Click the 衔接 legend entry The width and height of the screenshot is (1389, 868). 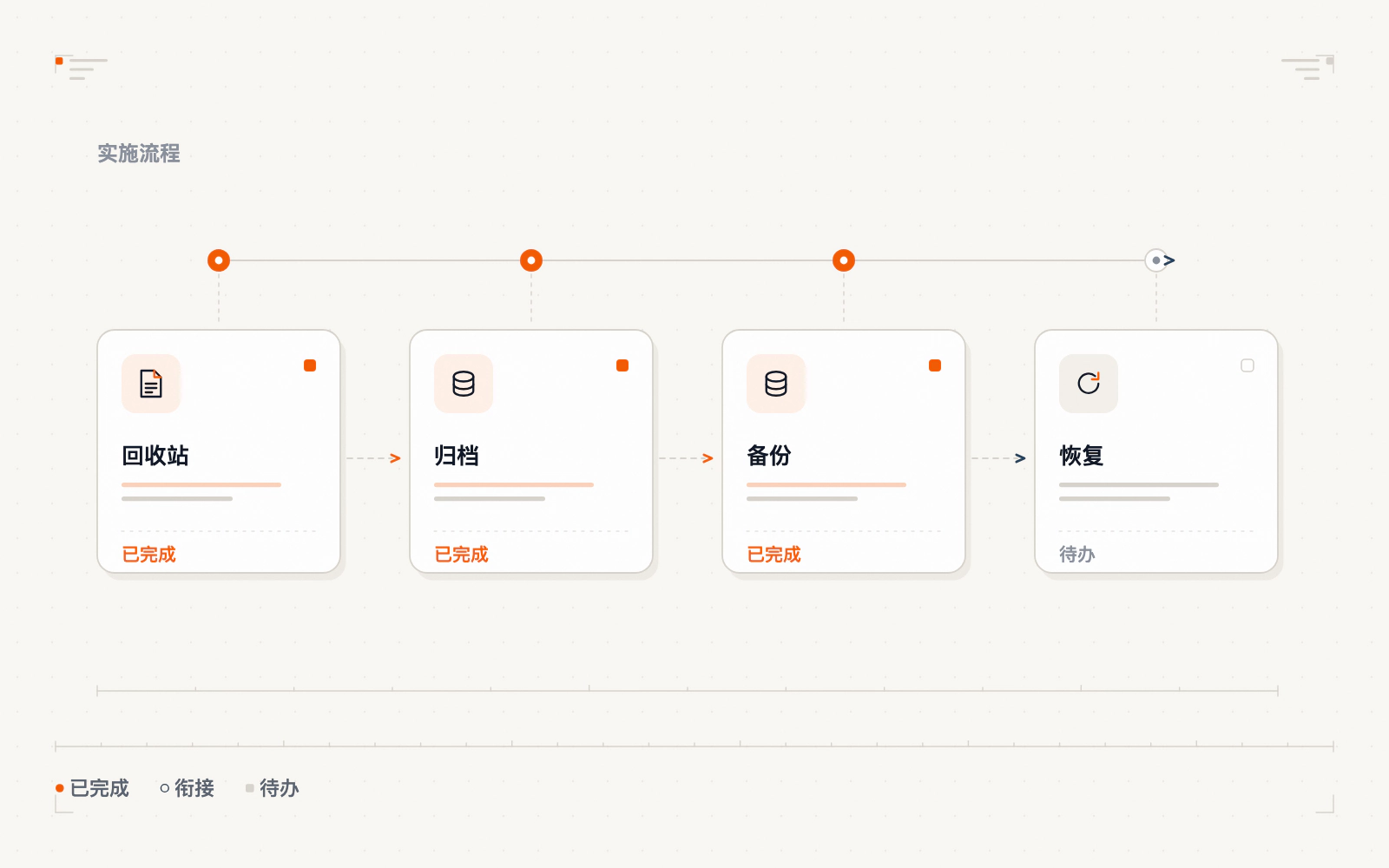[188, 788]
